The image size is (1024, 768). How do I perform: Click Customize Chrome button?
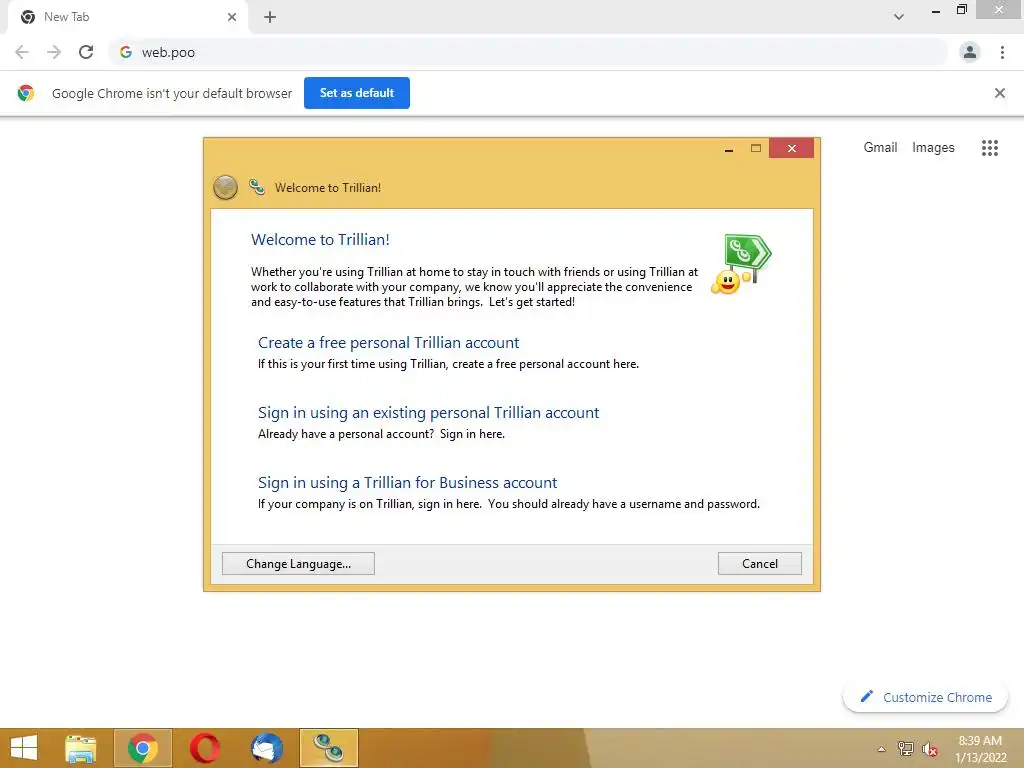point(925,697)
